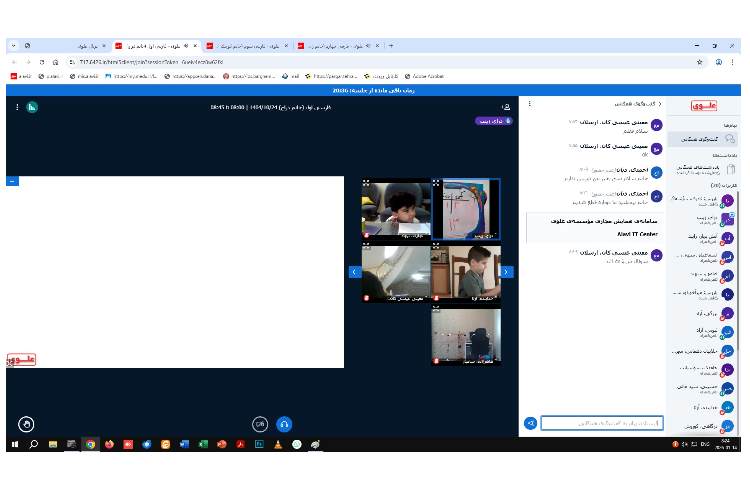Toggle the user list panel icon

(x=506, y=106)
